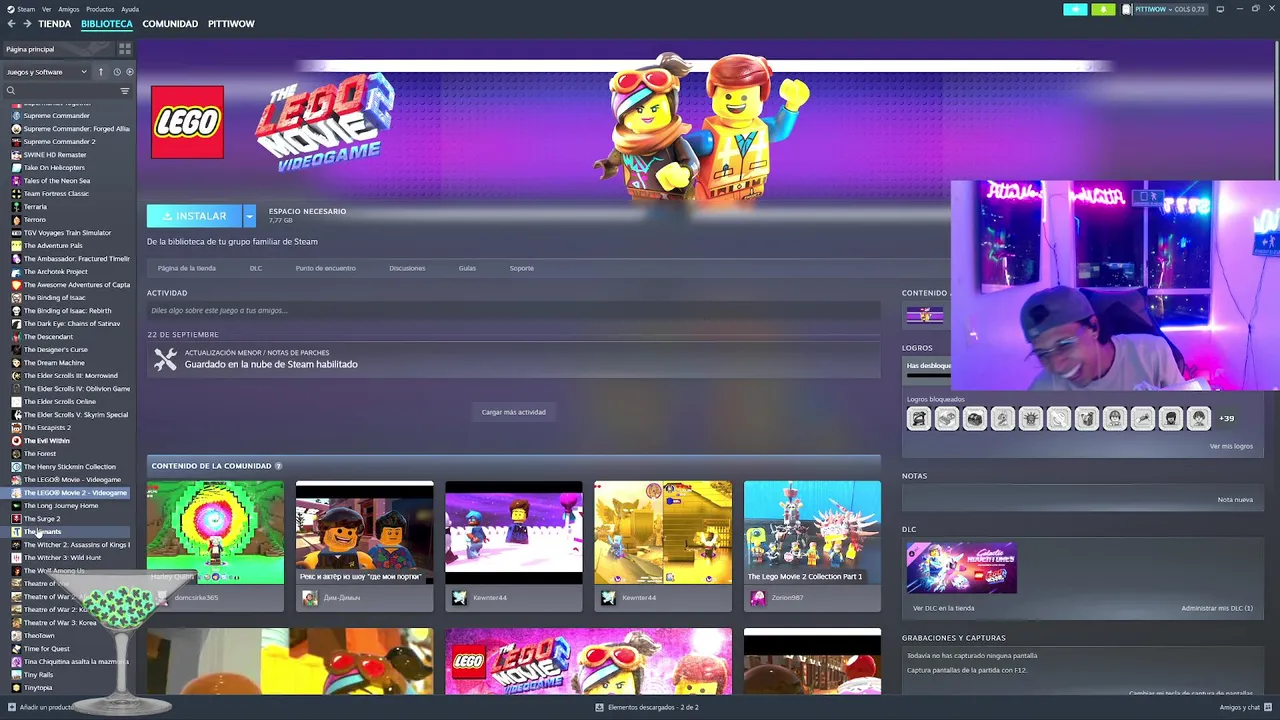Click Cargar más actividad
Image resolution: width=1280 pixels, height=720 pixels.
tap(513, 412)
